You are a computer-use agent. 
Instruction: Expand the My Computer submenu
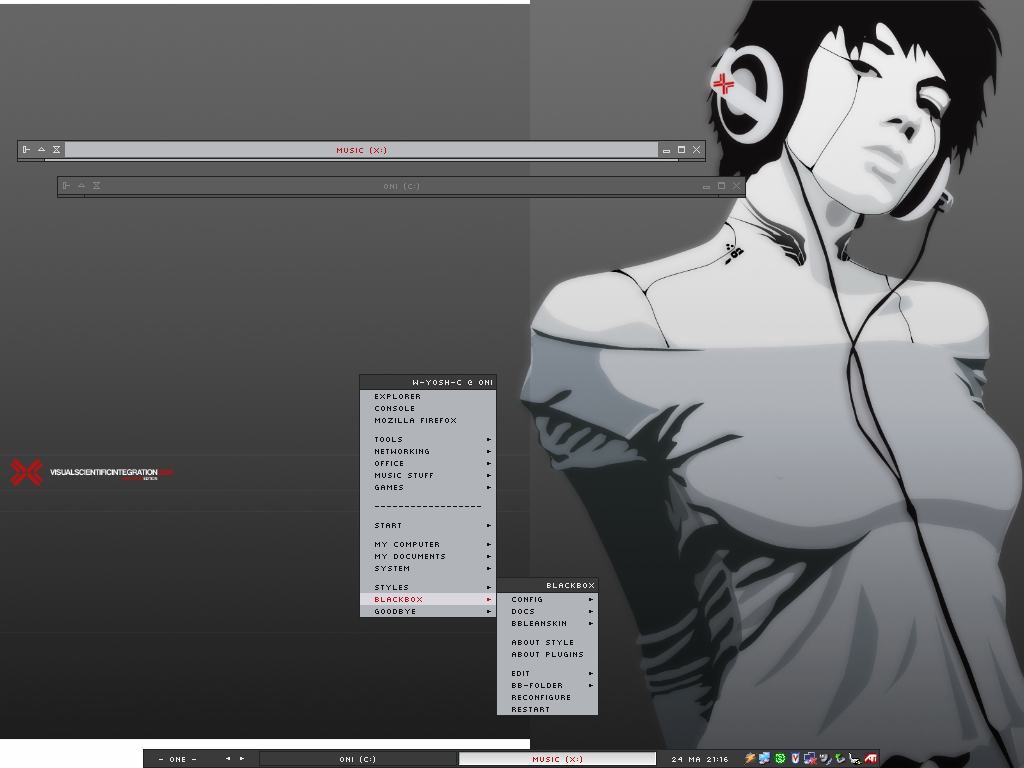coord(428,544)
